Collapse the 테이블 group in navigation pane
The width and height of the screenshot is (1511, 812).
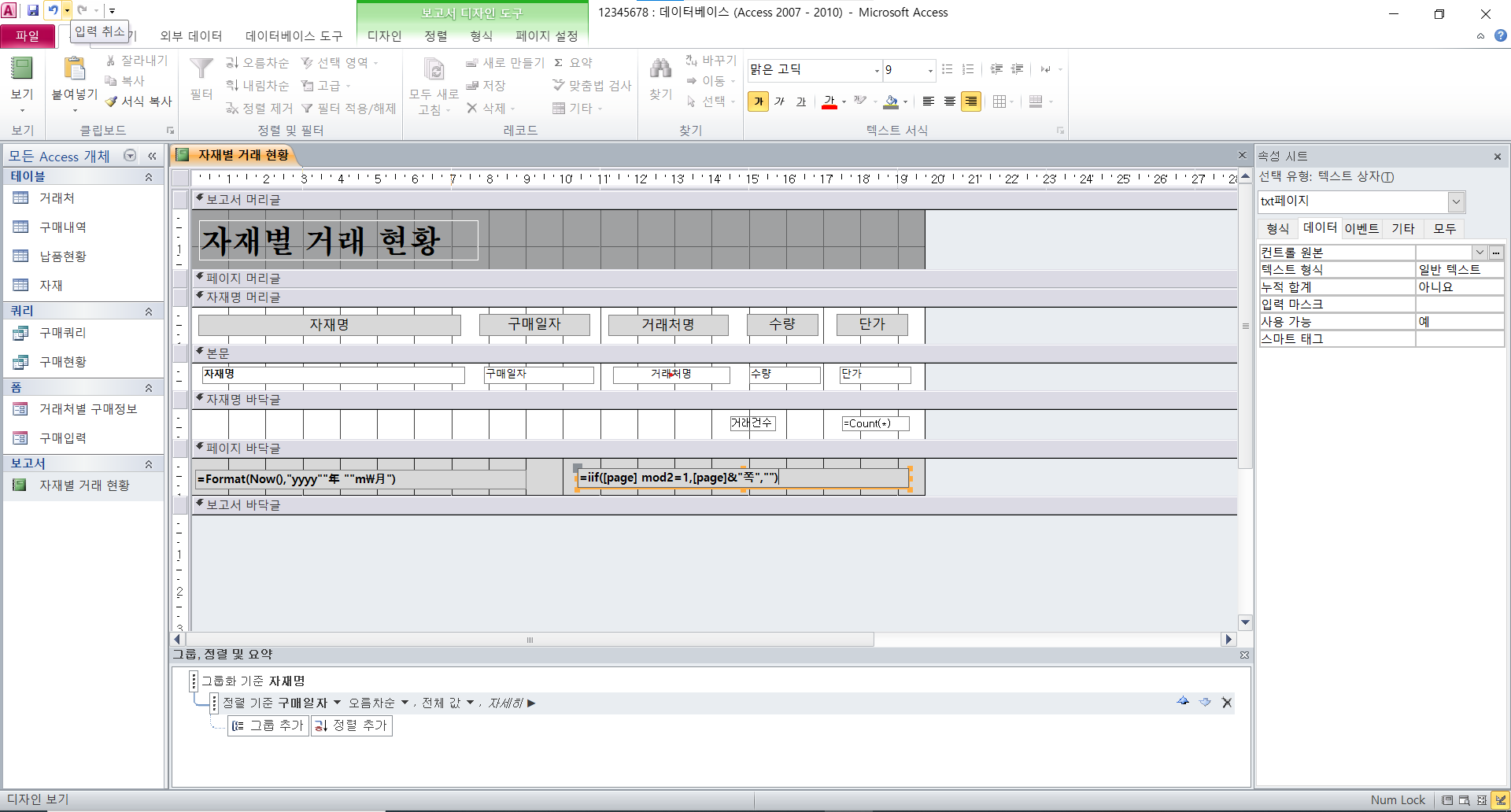coord(149,177)
